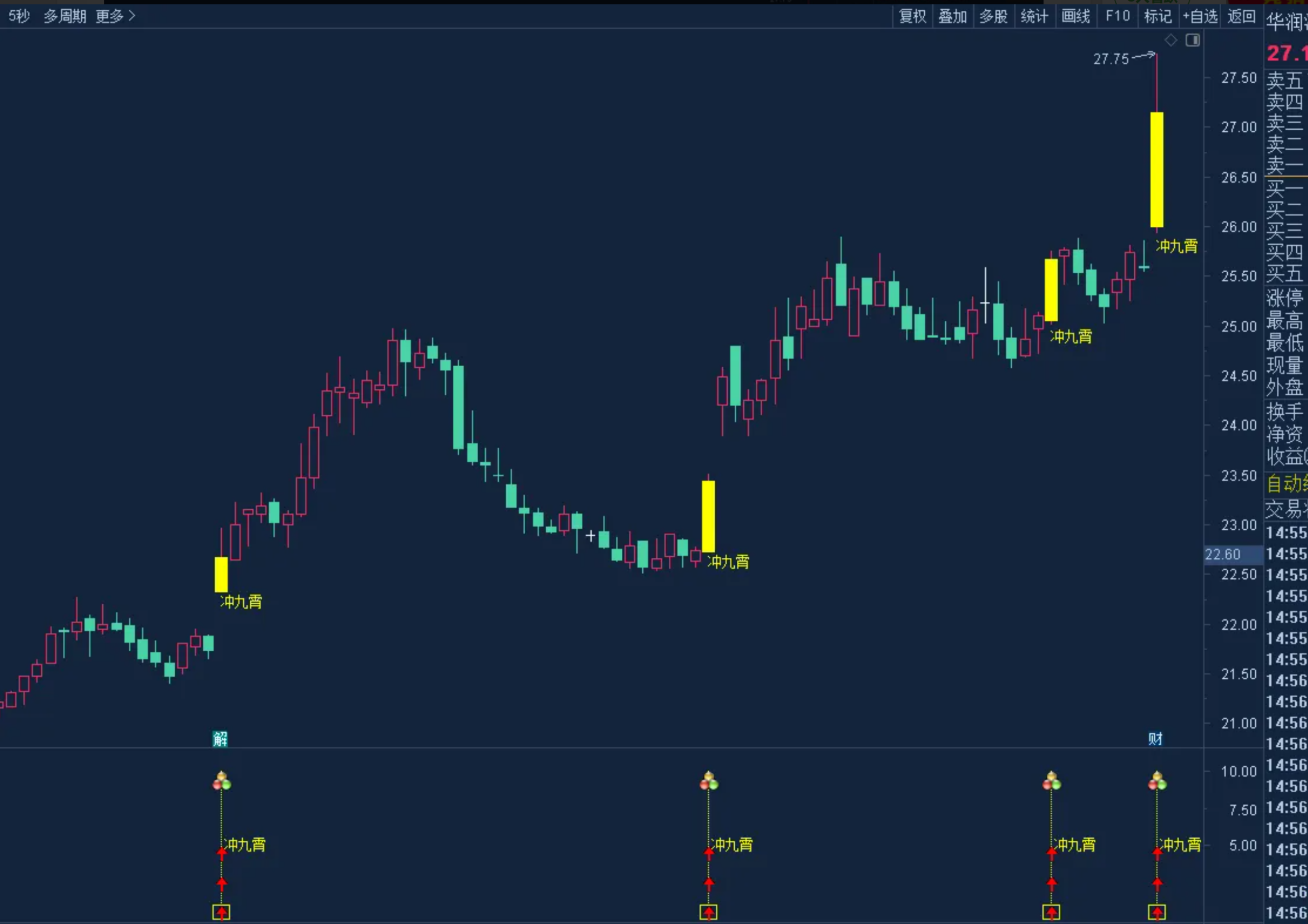
Task: Toggle +自选 to add to watchlist
Action: (1200, 16)
